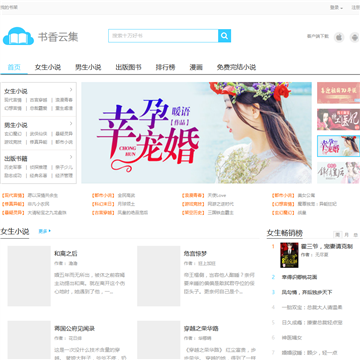Viewport: 360px width, 360px height.
Task: Open the book title 和离之后
Action: 66,254
